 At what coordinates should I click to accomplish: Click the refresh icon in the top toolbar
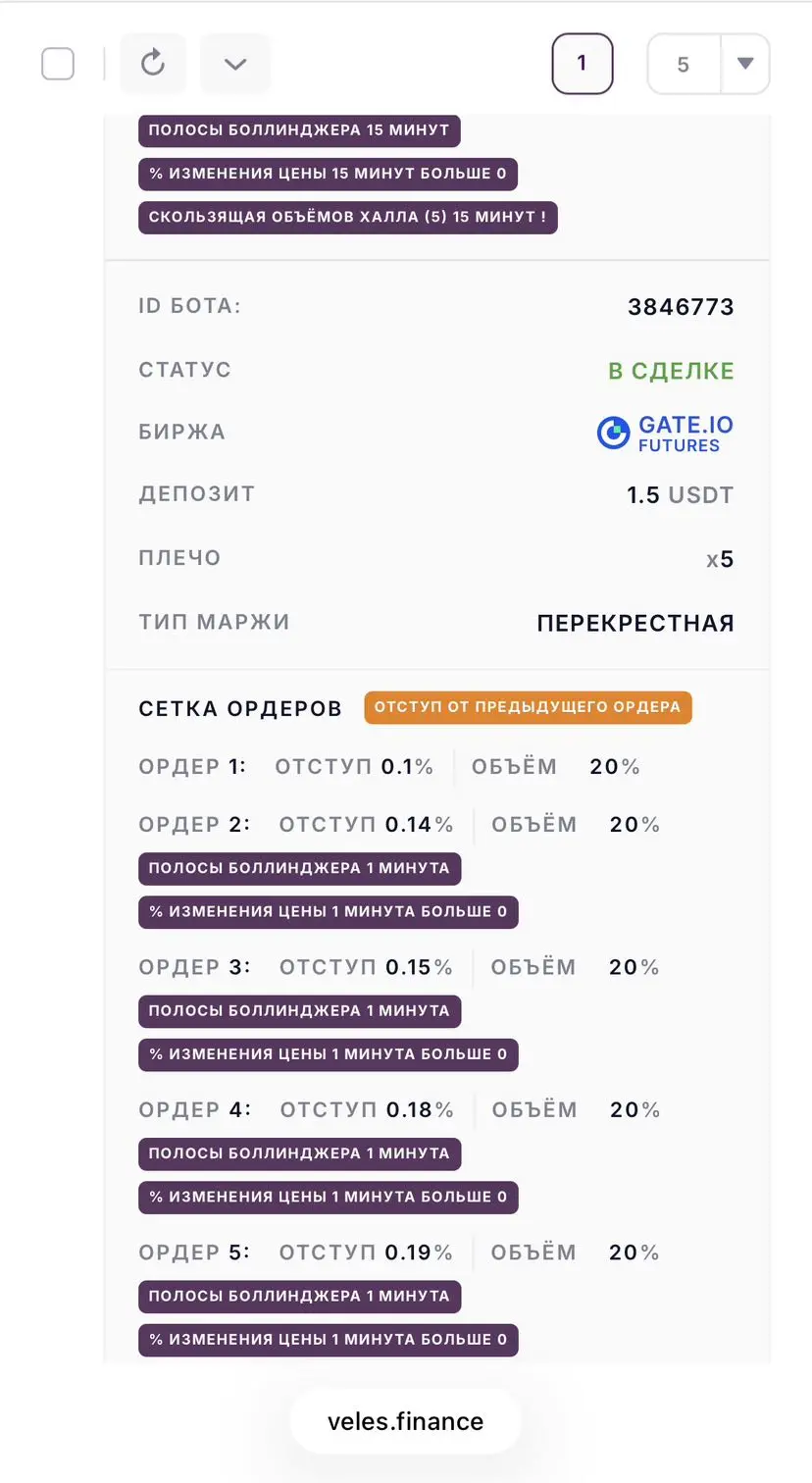click(152, 63)
